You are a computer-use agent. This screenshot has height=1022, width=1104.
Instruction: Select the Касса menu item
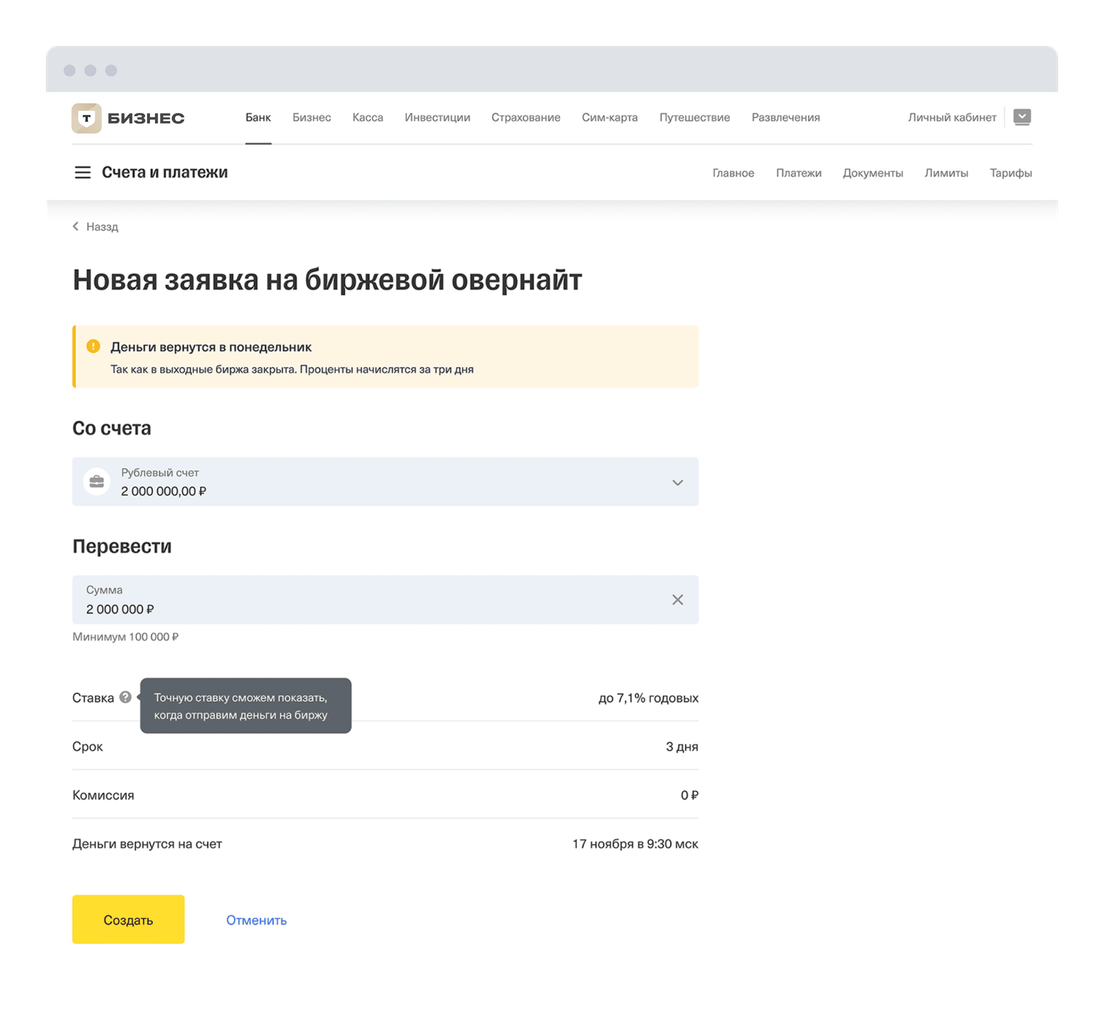[x=367, y=118]
